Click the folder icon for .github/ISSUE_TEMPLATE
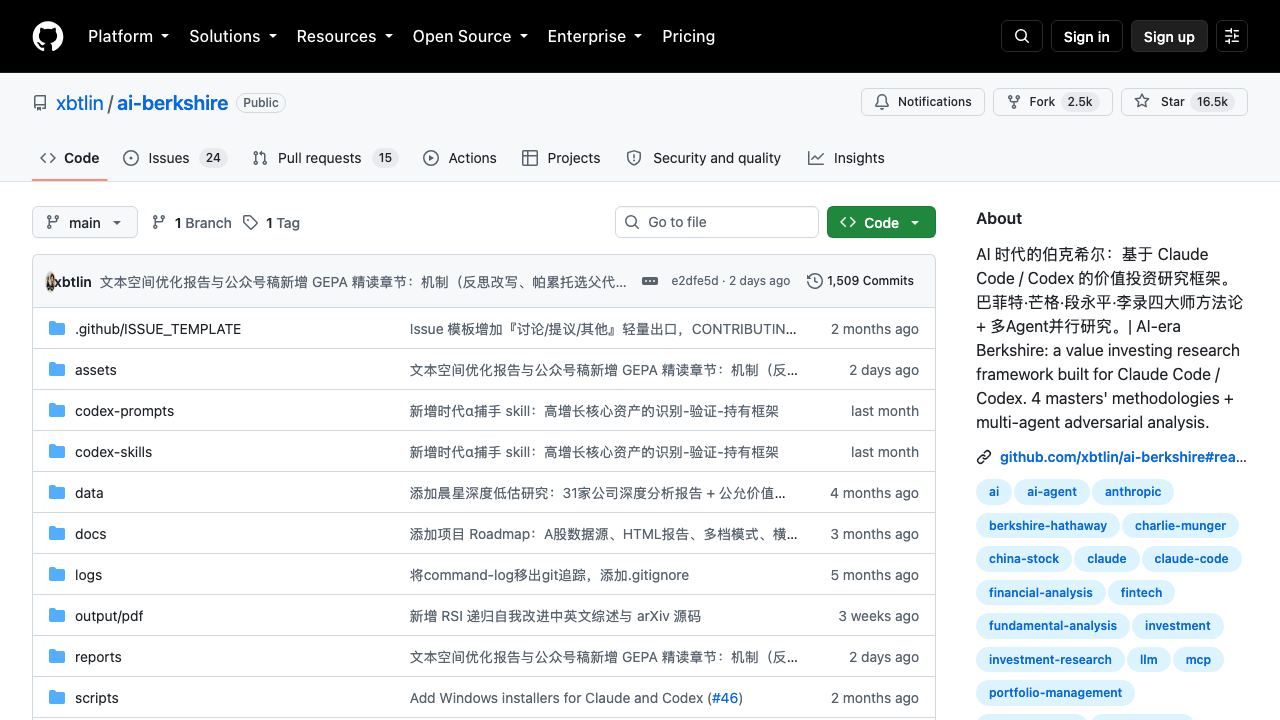 click(x=57, y=328)
